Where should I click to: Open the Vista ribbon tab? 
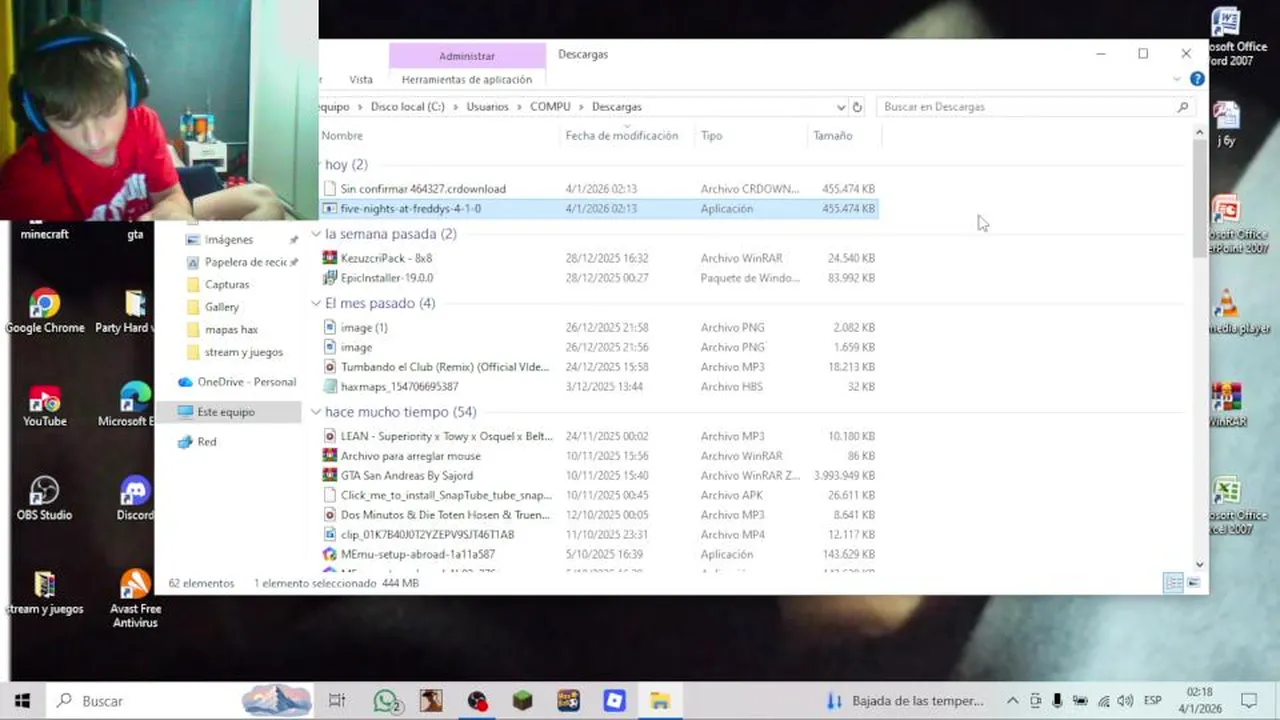[361, 79]
